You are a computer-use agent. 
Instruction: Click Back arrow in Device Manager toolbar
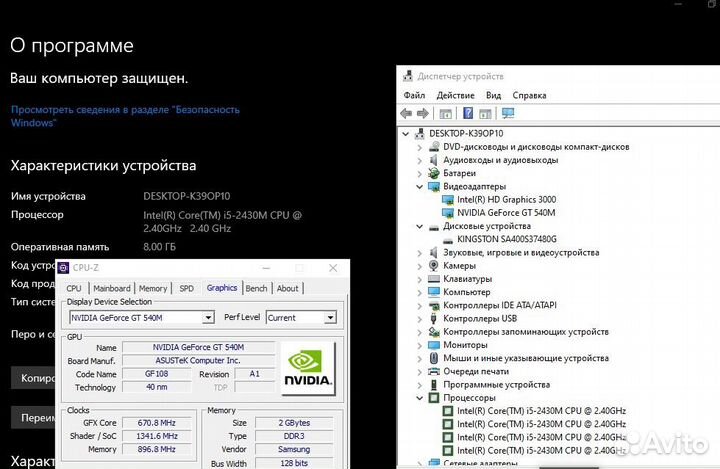pyautogui.click(x=406, y=113)
